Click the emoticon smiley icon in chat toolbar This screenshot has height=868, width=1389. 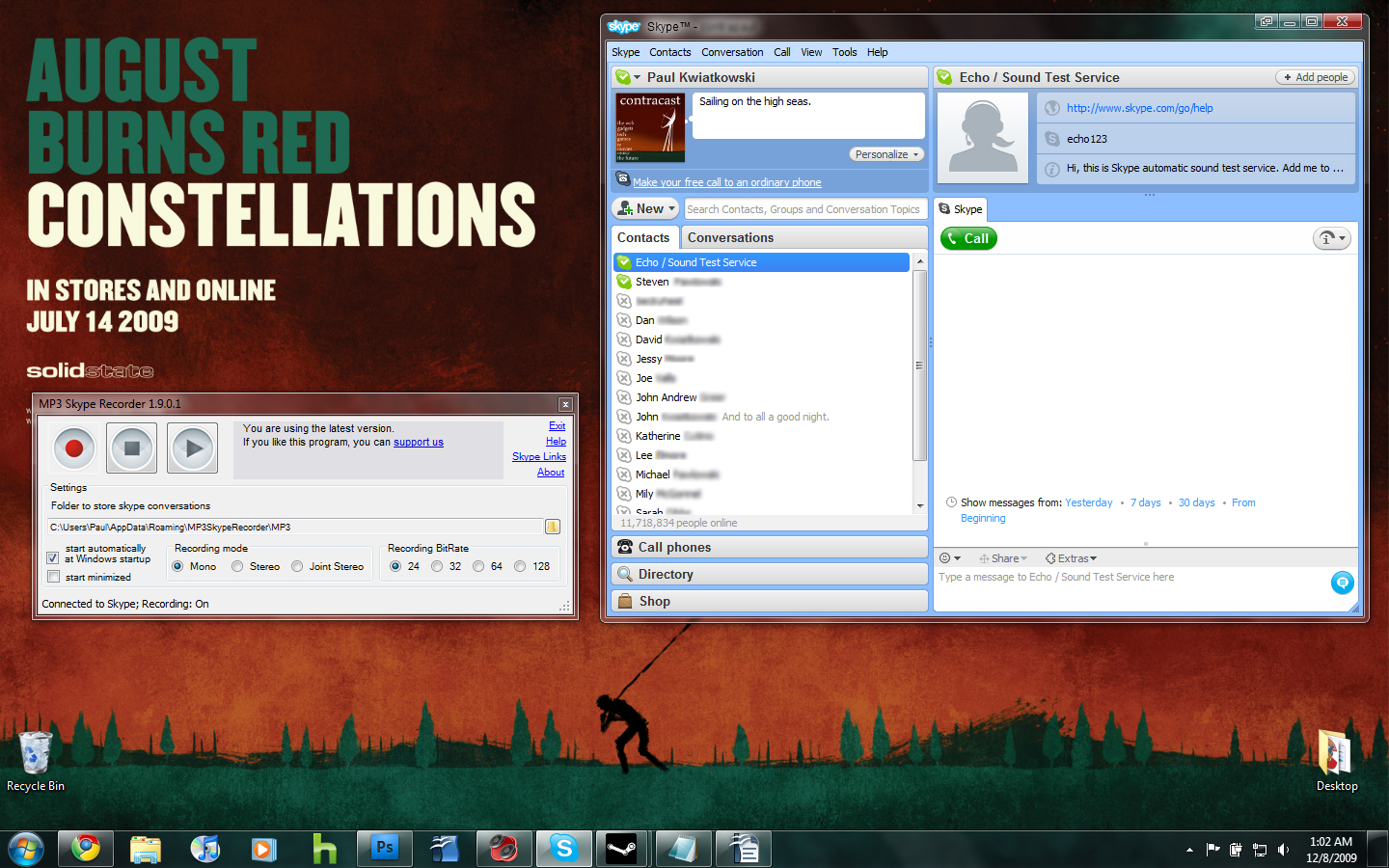click(x=945, y=558)
